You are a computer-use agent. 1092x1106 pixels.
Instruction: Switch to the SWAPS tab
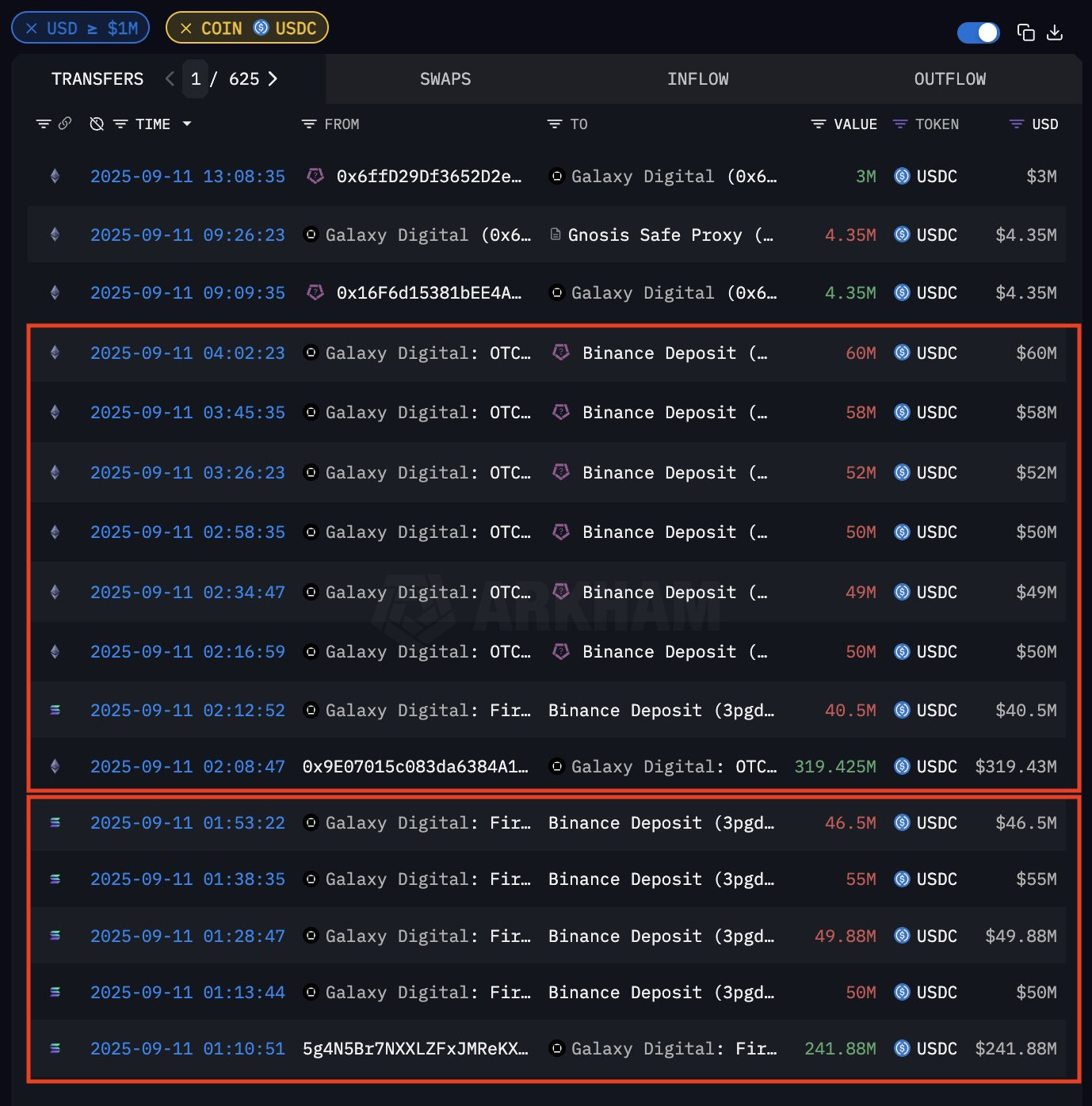445,79
